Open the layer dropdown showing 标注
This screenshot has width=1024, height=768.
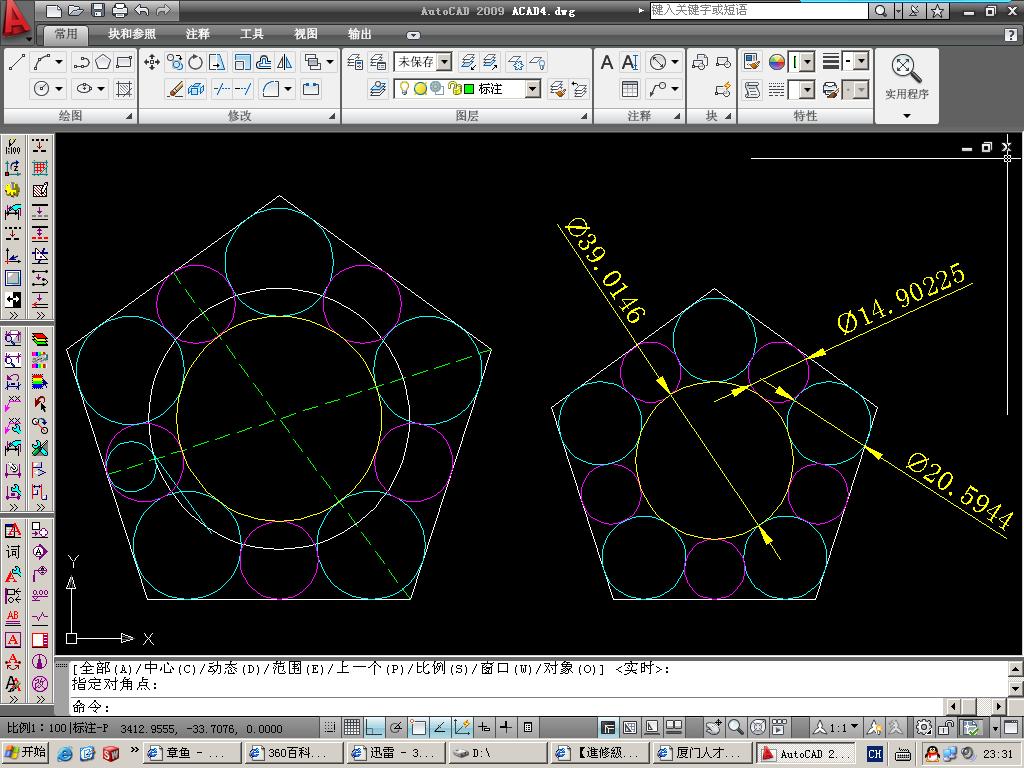point(534,89)
